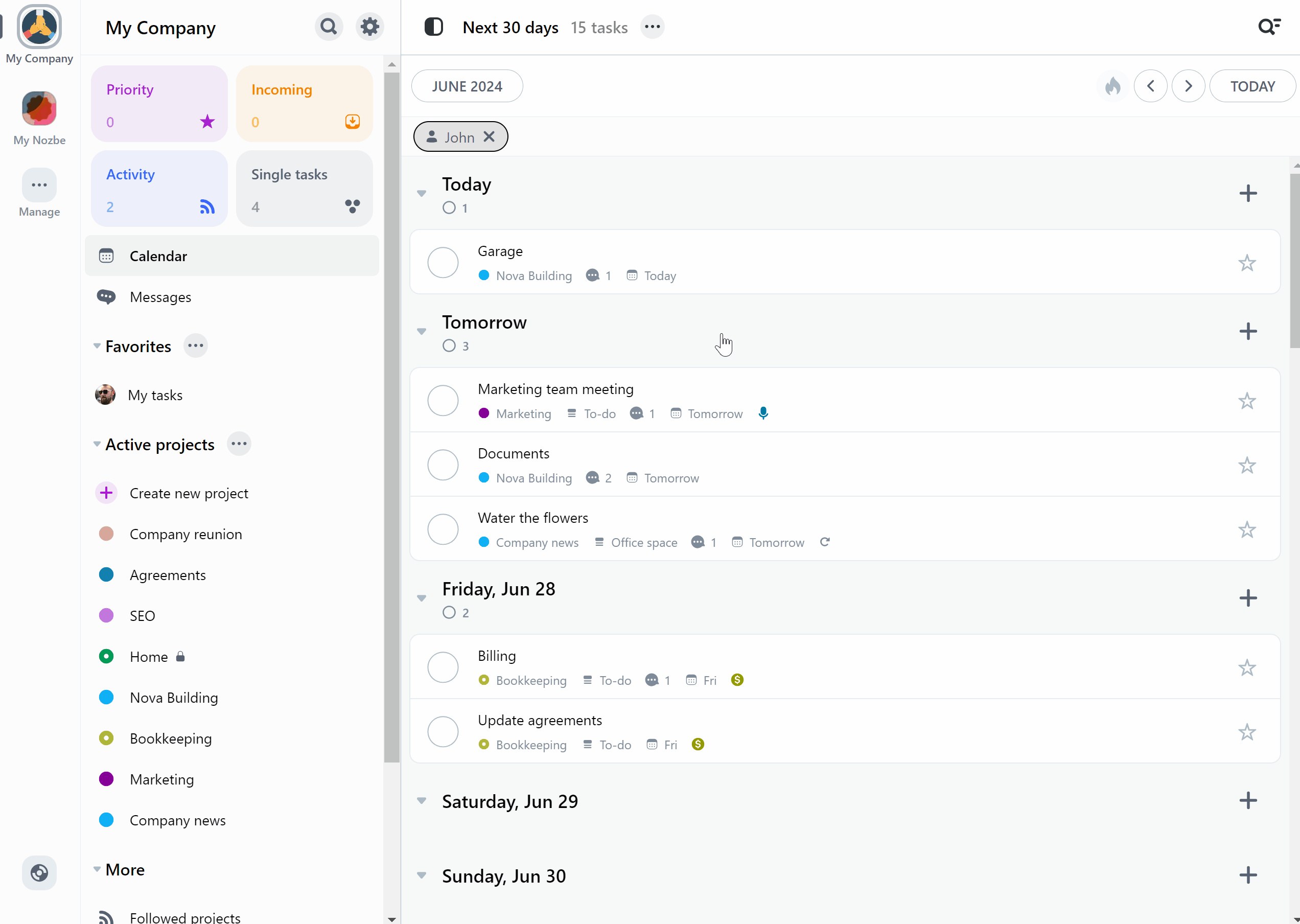1300x924 pixels.
Task: Click the Next 30 days overflow menu
Action: coord(652,26)
